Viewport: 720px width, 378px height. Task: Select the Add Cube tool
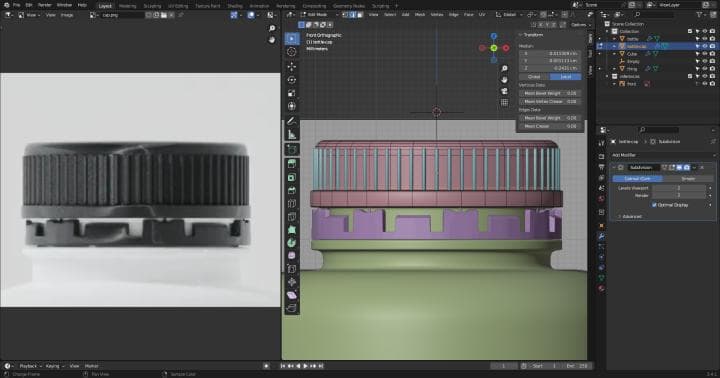point(292,149)
